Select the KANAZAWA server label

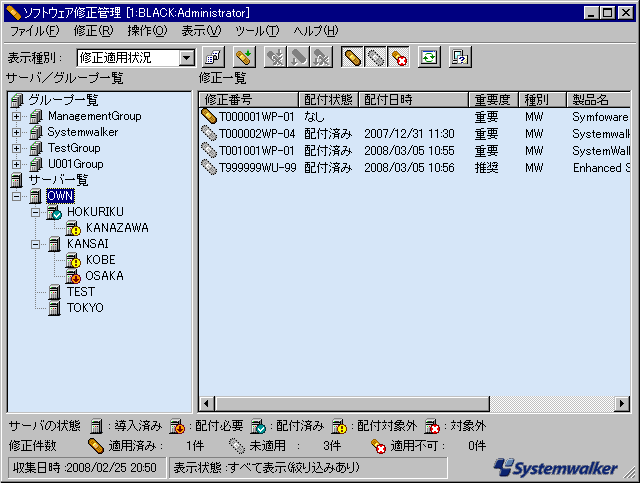117,228
